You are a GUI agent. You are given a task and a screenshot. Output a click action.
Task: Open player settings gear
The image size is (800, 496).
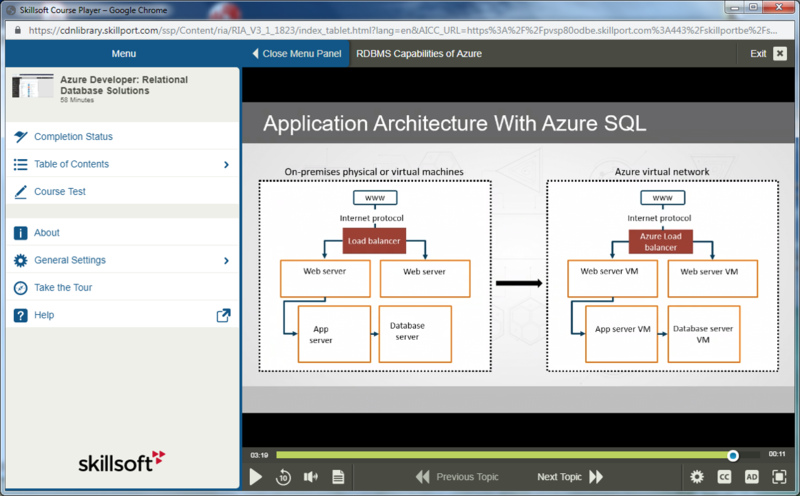pyautogui.click(x=696, y=477)
